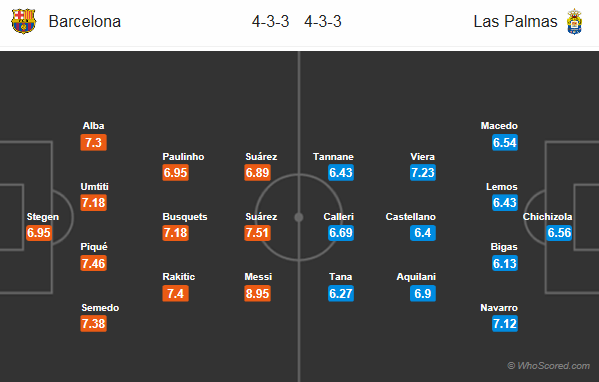Click the Calleri player name
599x382 pixels.
338,217
